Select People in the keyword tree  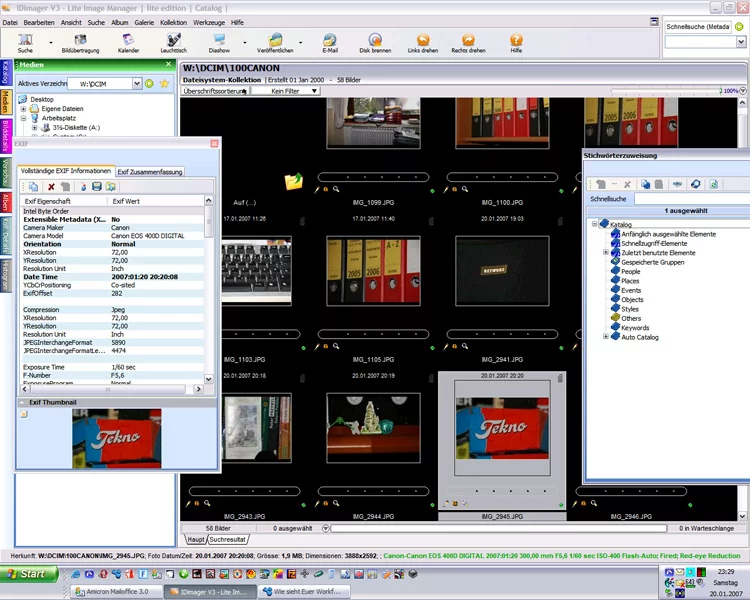630,271
